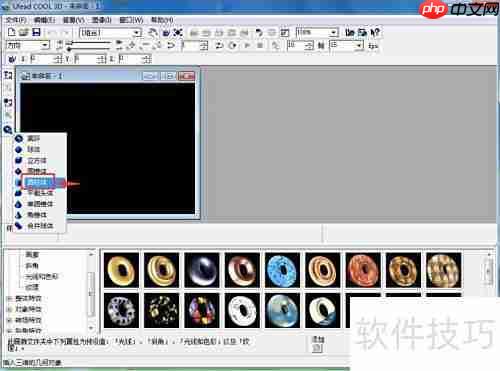The height and width of the screenshot is (371, 500).
Task: Open the 窗口(W) menu
Action: point(131,20)
